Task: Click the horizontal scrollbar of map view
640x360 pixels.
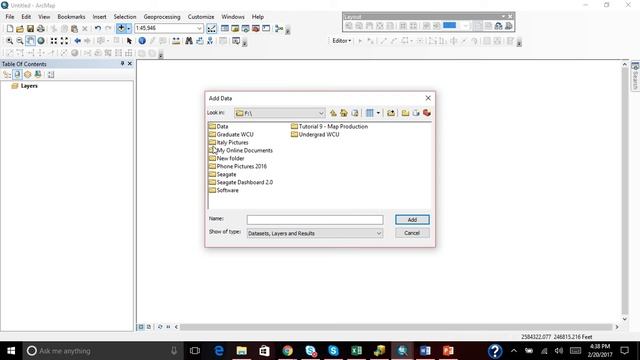Action: point(396,327)
